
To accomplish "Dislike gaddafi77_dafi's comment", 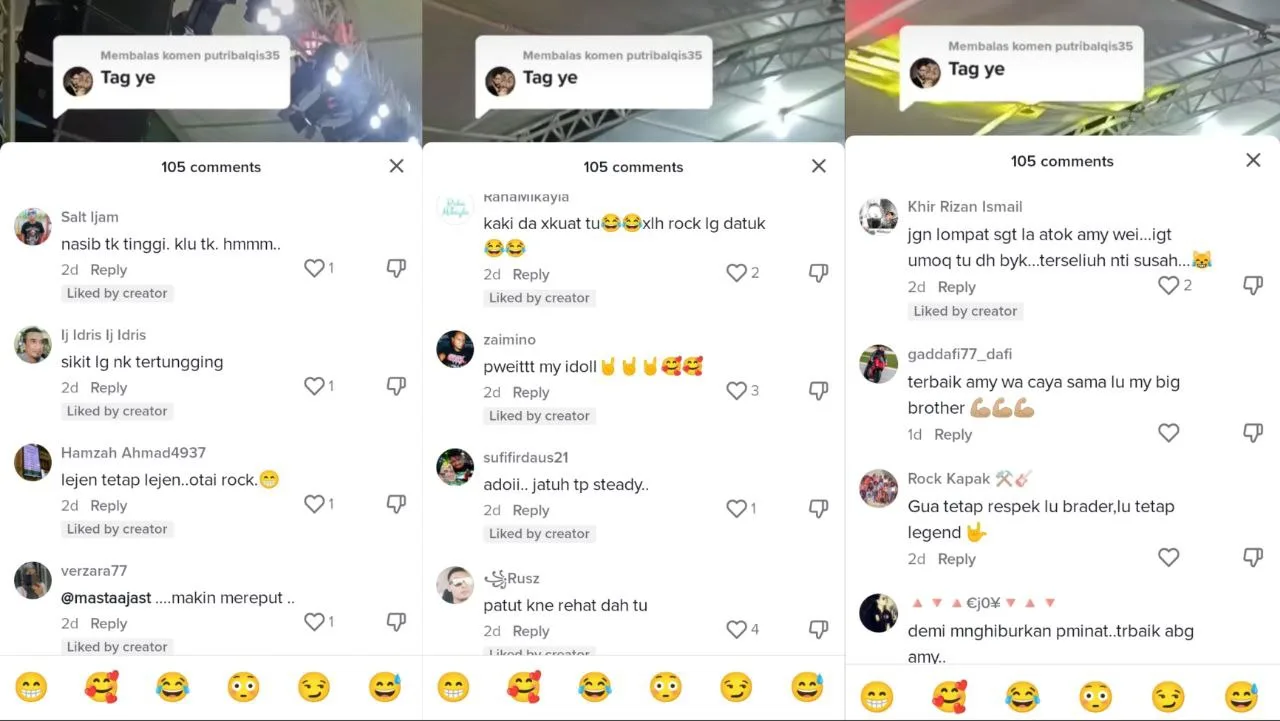I will pos(1252,433).
